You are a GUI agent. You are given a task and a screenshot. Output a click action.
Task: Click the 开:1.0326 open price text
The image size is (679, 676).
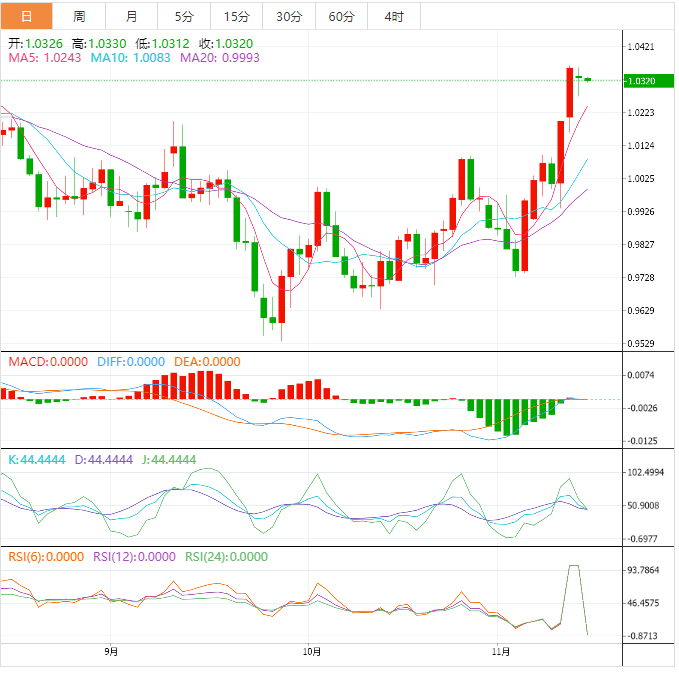36,44
